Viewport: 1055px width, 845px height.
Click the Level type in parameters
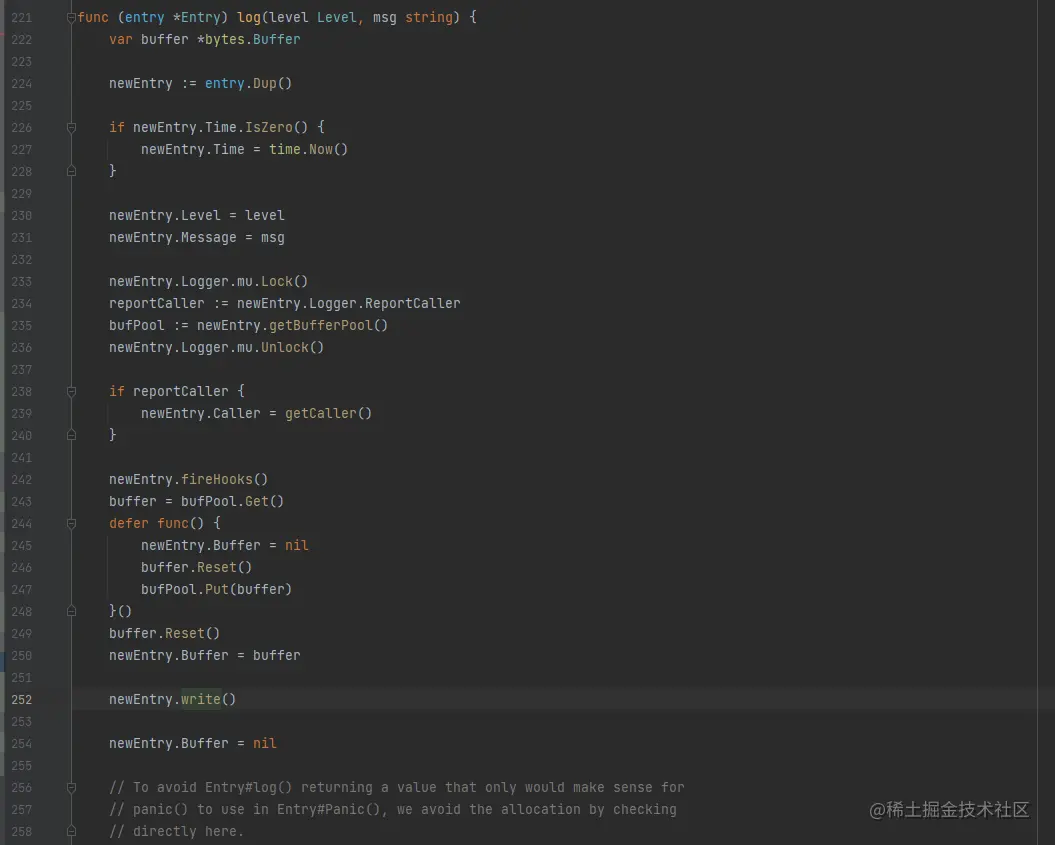click(336, 17)
